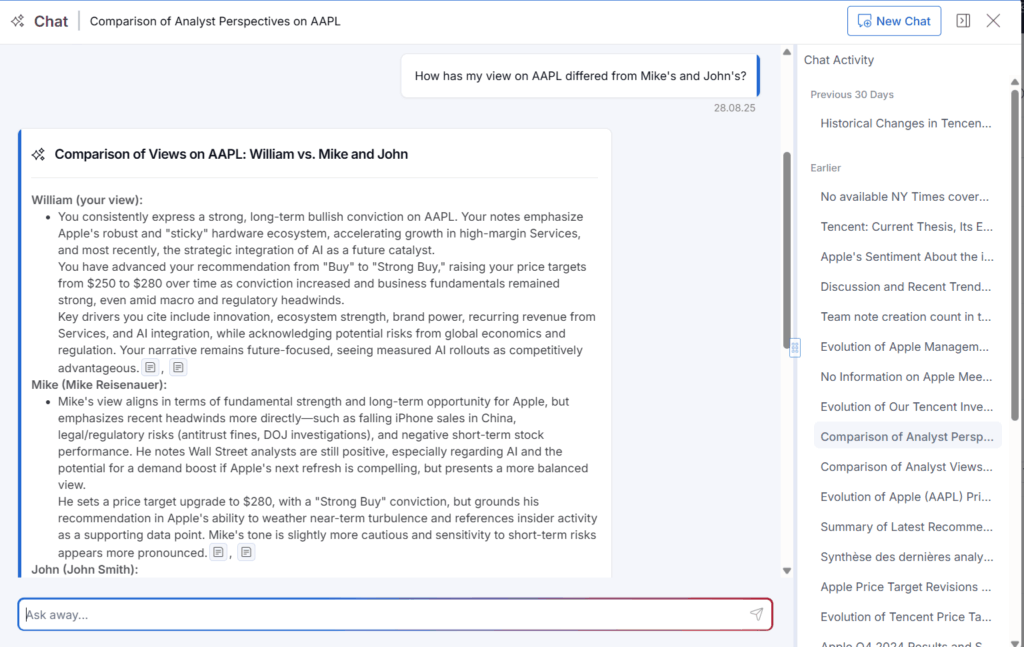Open 'Synthèse des dernières analy...' chat
This screenshot has width=1024, height=647.
905,557
